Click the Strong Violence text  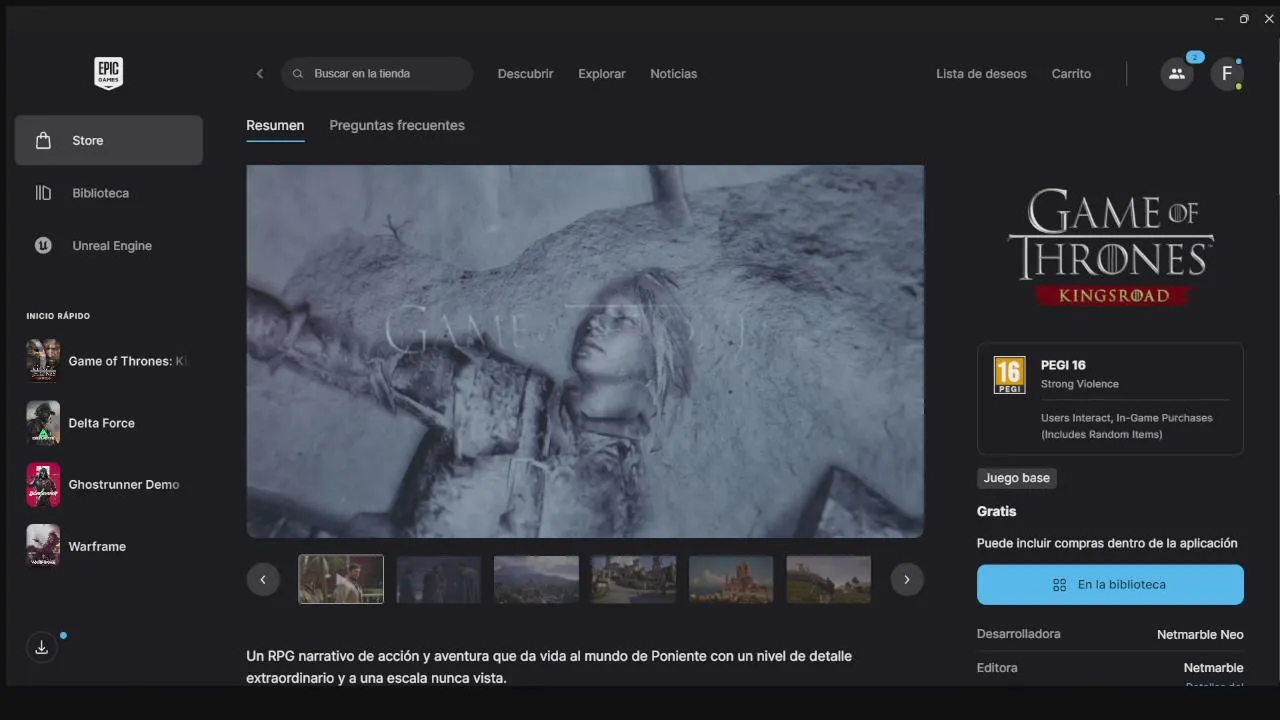click(1080, 384)
